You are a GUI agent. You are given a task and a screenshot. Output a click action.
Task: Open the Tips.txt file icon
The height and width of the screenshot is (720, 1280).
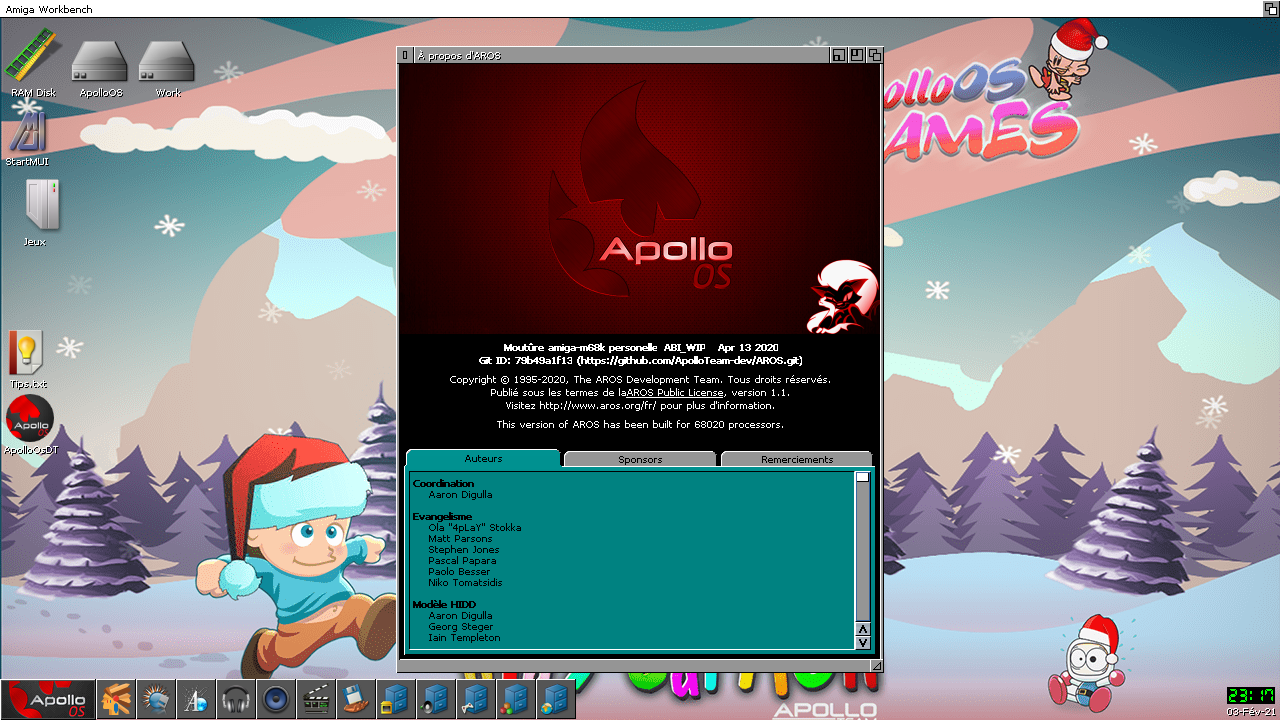click(x=28, y=360)
